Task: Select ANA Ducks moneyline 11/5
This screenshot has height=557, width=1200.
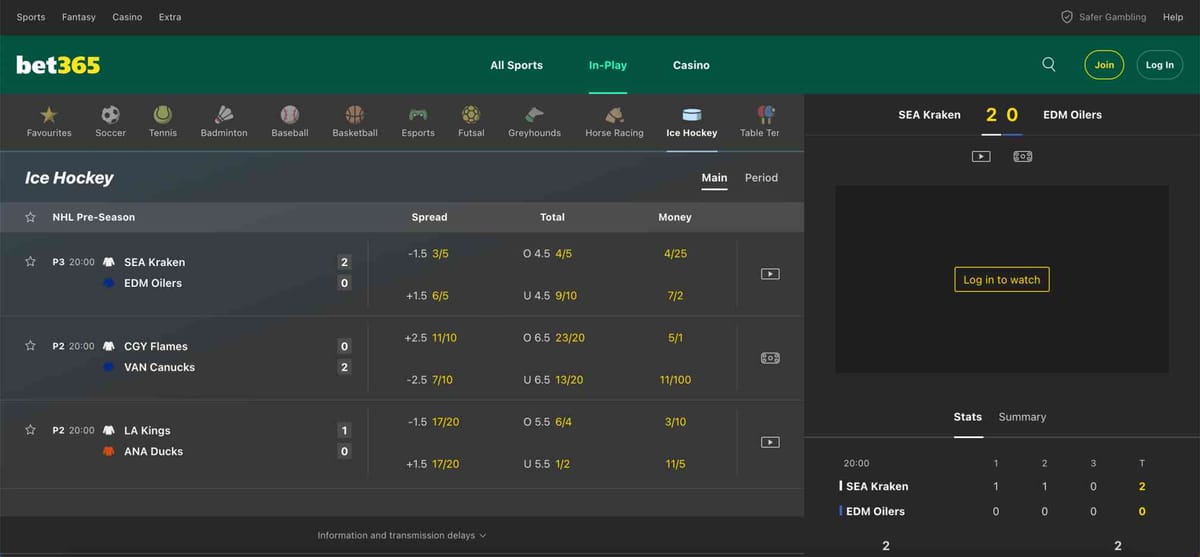Action: [675, 464]
